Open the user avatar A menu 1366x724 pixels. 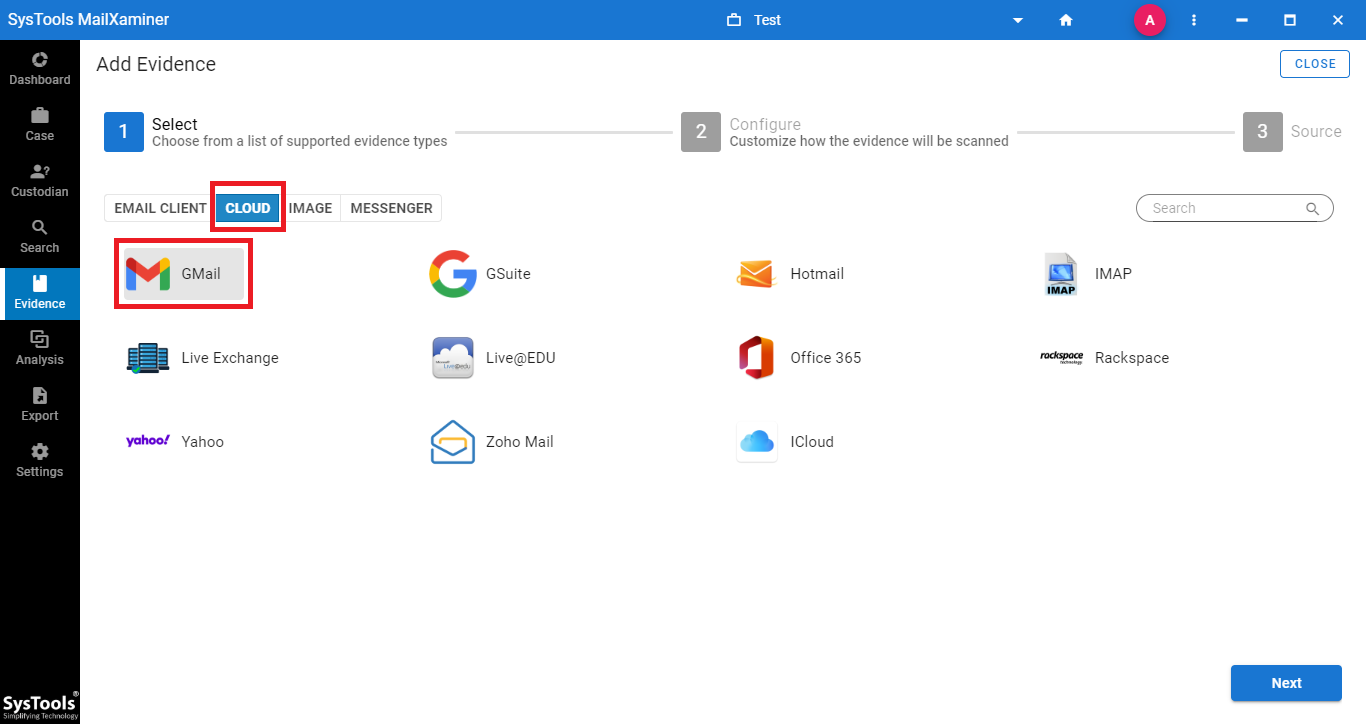tap(1150, 20)
